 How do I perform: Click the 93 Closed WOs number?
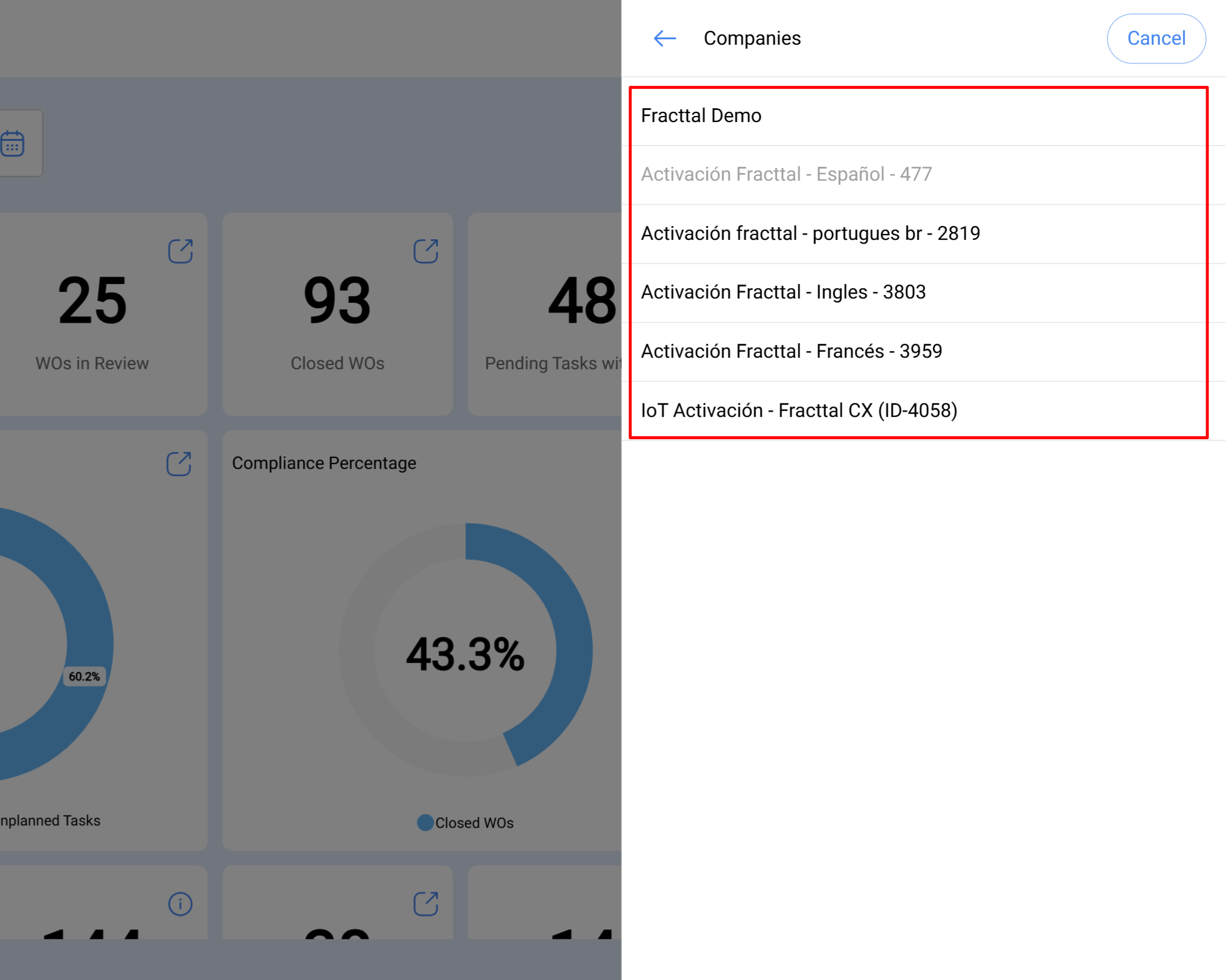point(337,301)
